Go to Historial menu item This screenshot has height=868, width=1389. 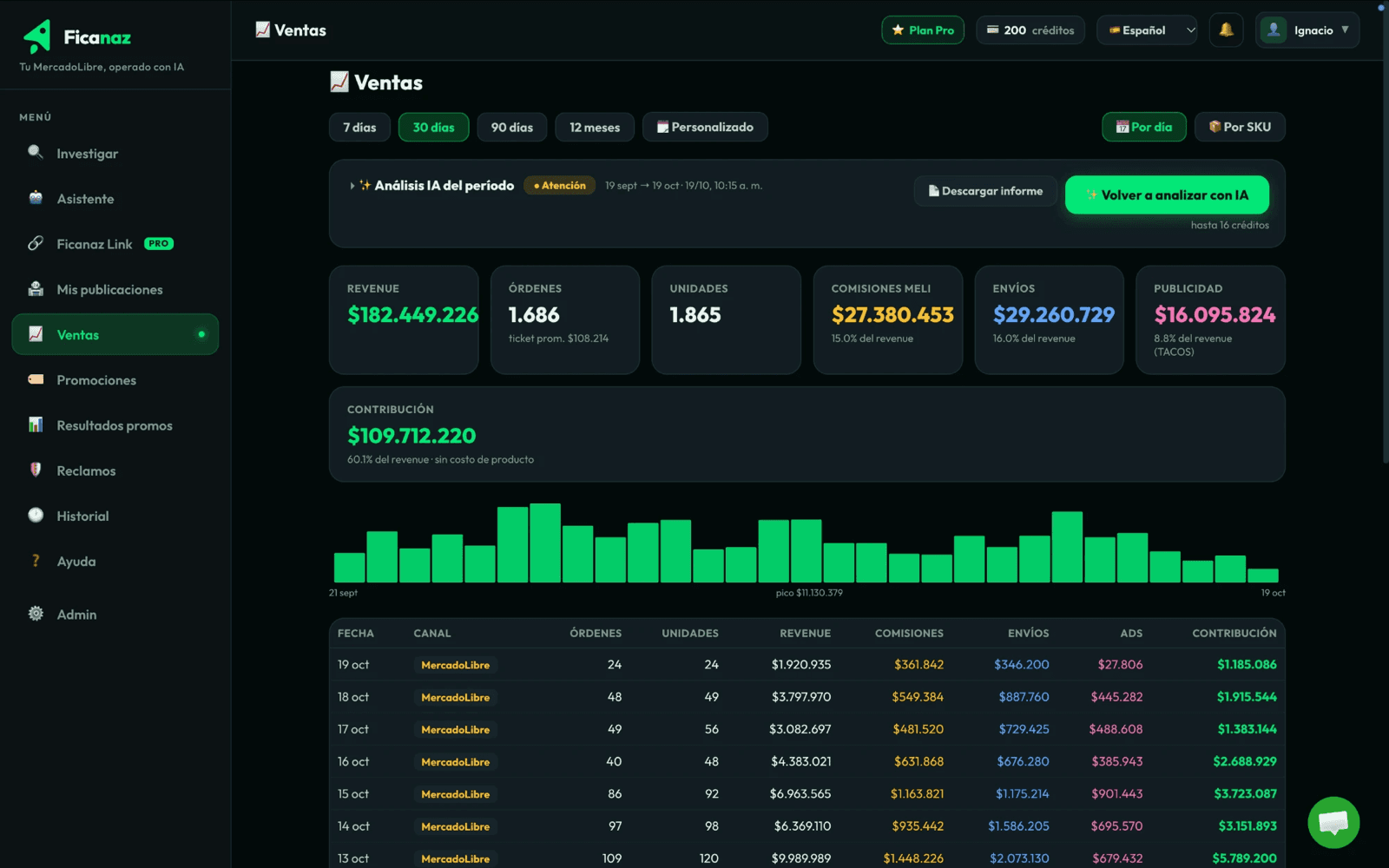point(115,516)
